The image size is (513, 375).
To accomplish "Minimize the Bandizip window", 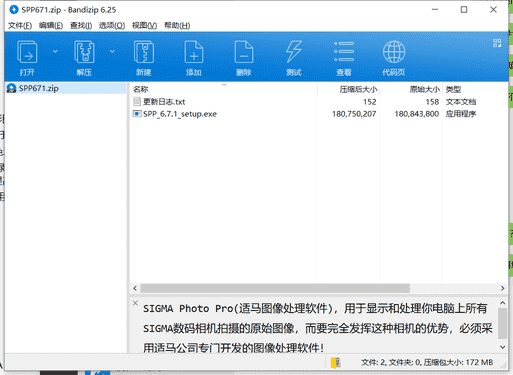I will point(435,10).
